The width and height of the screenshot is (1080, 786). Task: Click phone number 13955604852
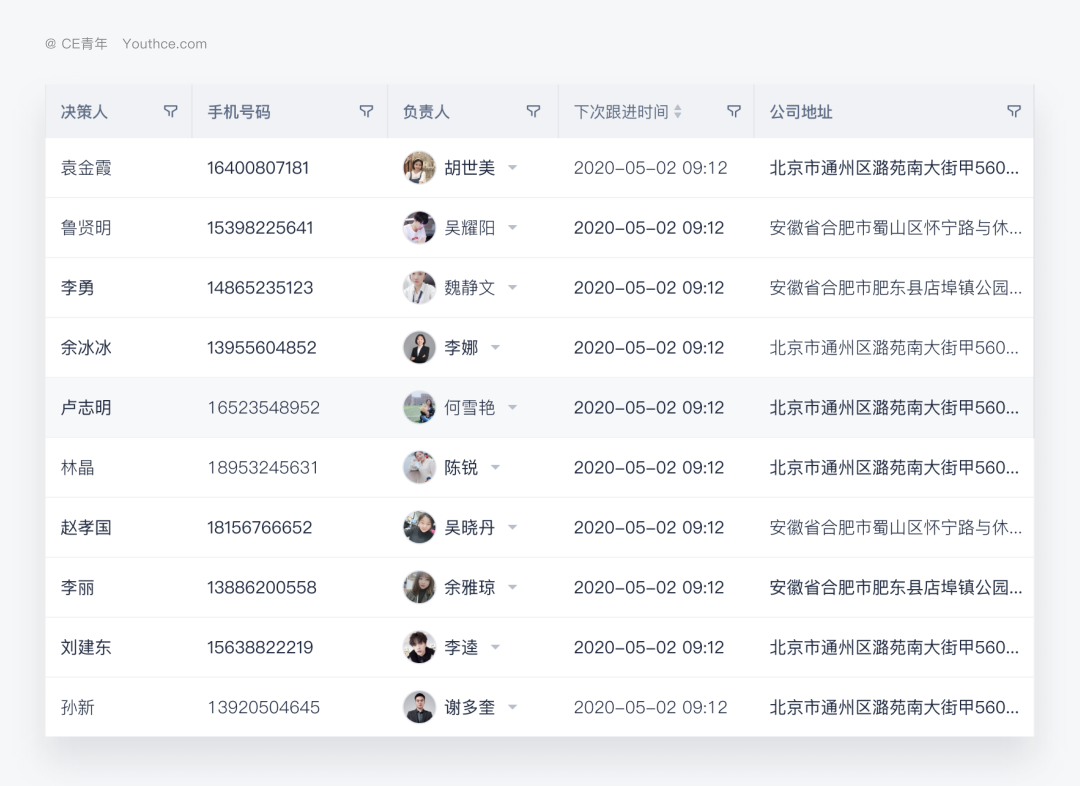coord(262,347)
